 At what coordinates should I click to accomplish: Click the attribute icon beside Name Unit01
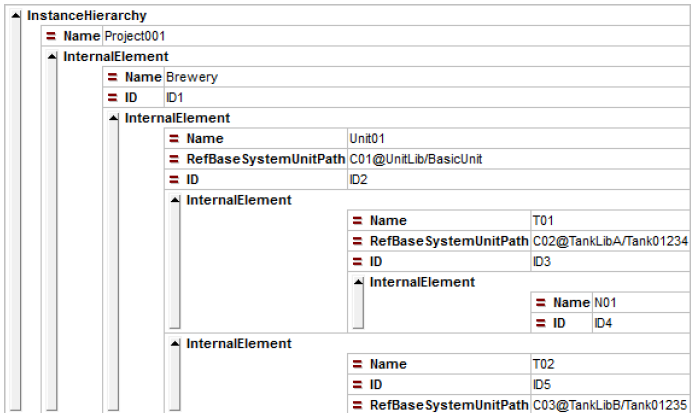coord(174,139)
